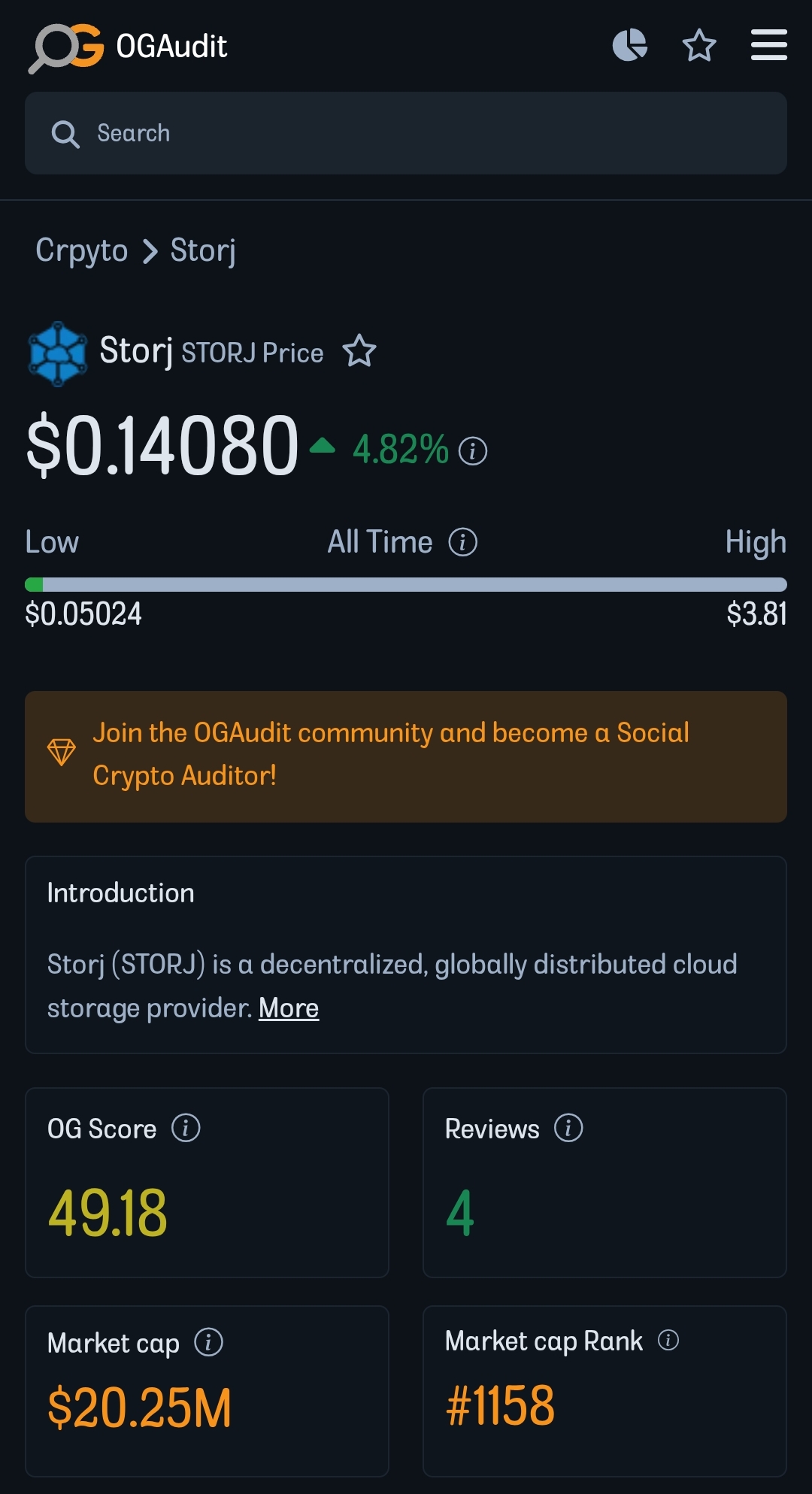812x1494 pixels.
Task: Open the hamburger menu
Action: pyautogui.click(x=768, y=45)
